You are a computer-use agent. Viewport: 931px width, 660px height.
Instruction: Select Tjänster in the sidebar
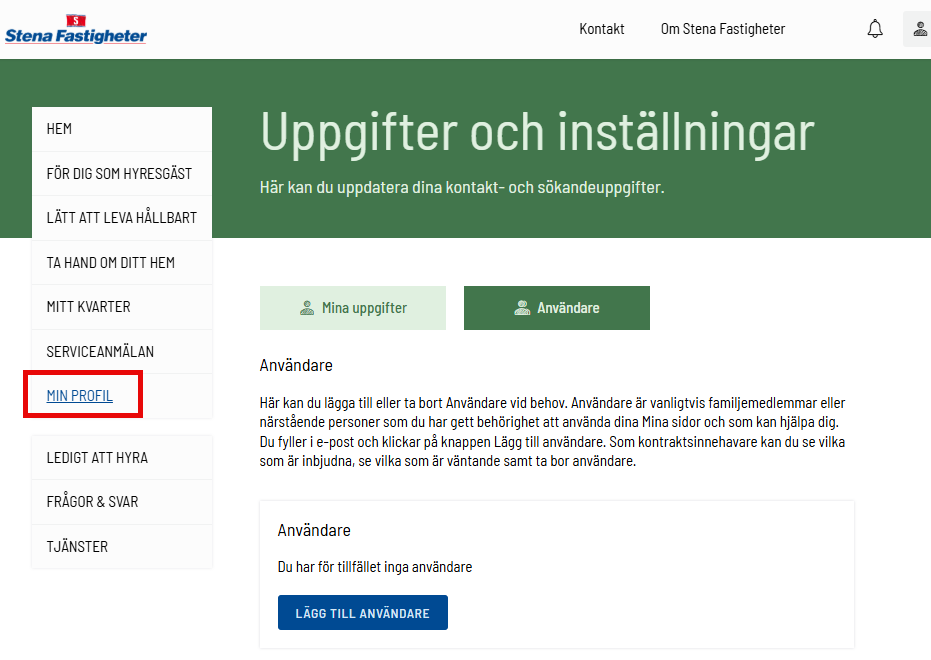77,547
